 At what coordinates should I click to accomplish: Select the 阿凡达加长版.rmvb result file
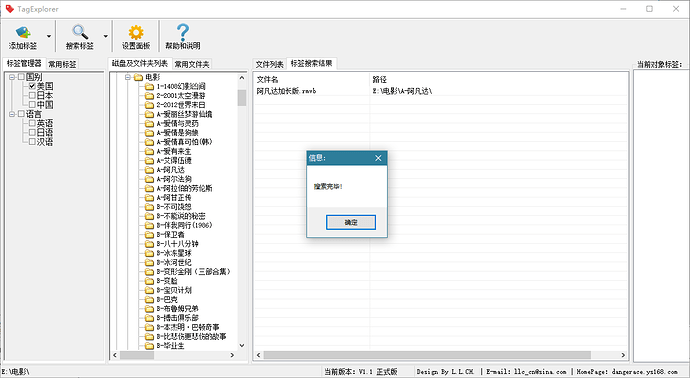[x=286, y=91]
